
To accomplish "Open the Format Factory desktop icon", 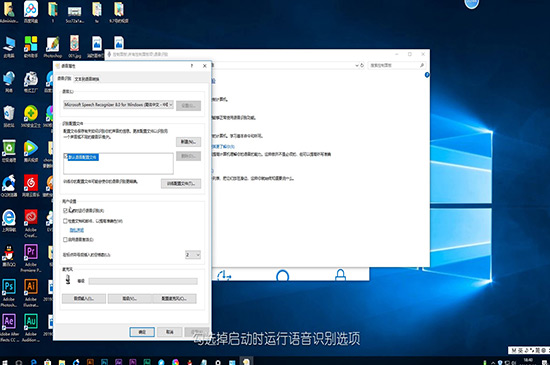I will click(x=31, y=81).
